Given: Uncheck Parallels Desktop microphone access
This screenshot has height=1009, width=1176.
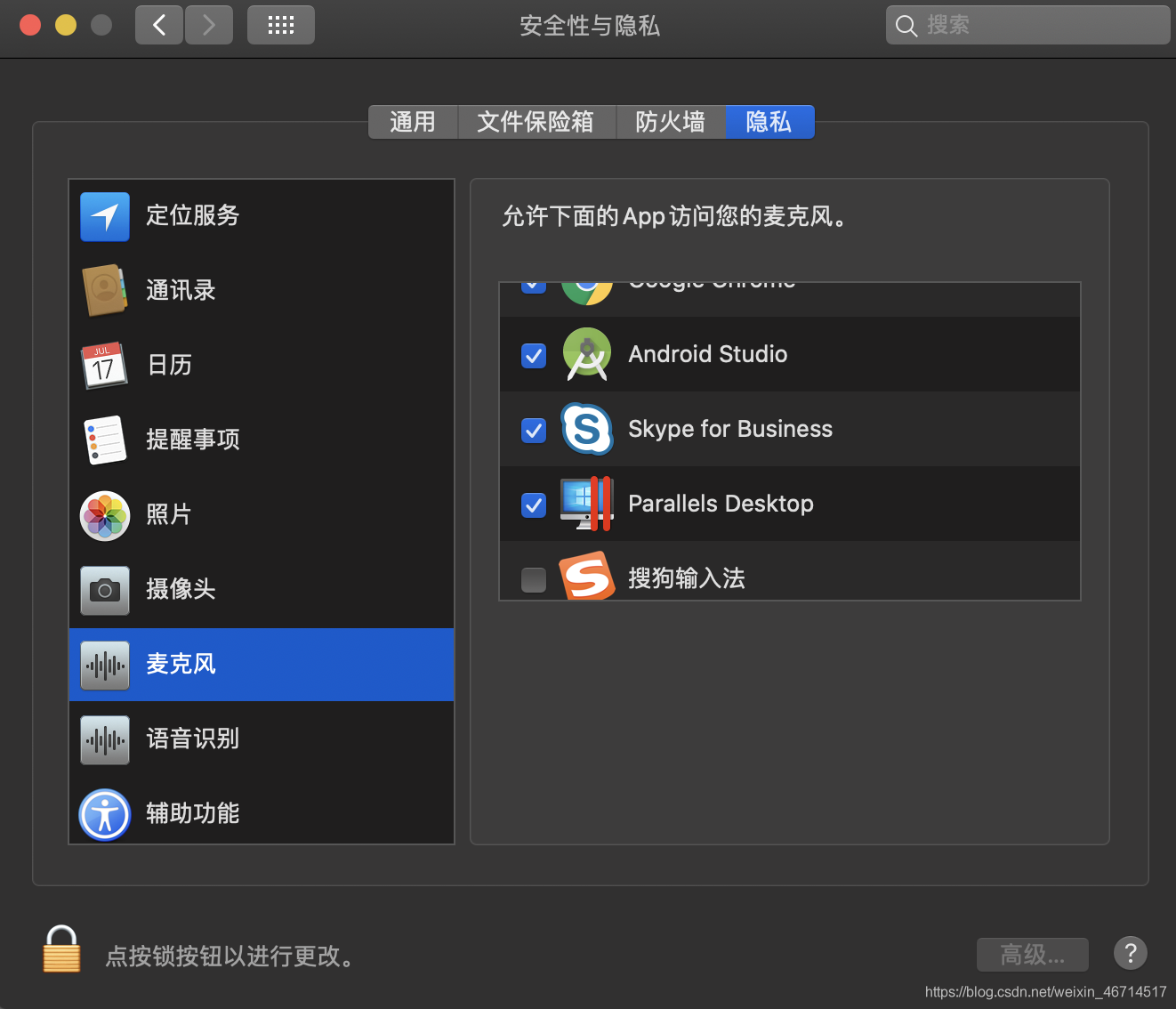Looking at the screenshot, I should click(x=534, y=505).
